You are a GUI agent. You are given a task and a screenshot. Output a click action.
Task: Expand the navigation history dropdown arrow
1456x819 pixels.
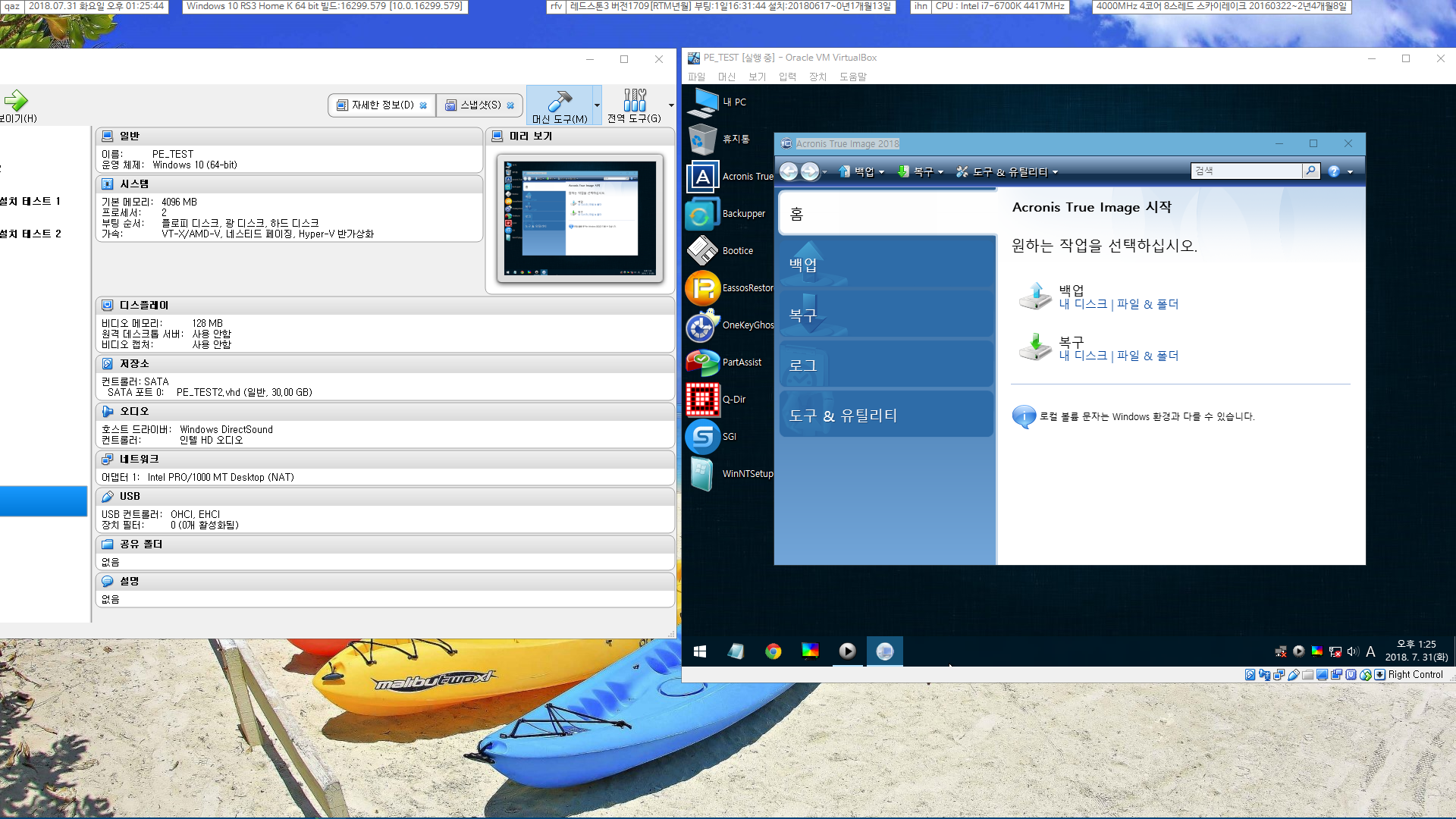(x=824, y=172)
